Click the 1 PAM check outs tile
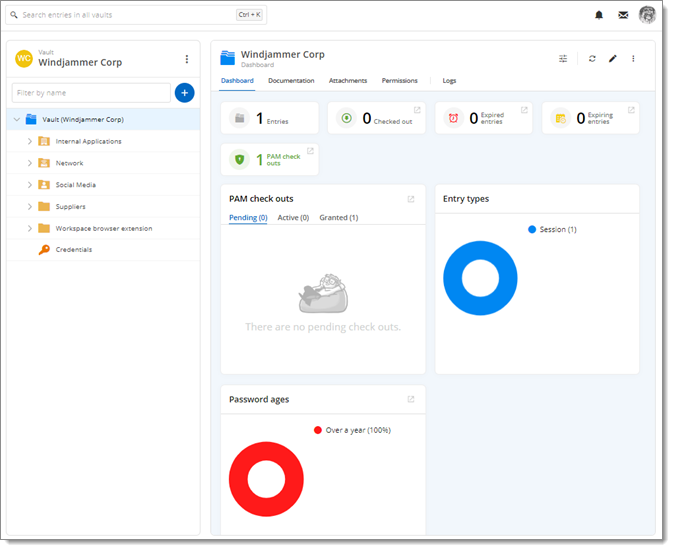 coord(268,159)
